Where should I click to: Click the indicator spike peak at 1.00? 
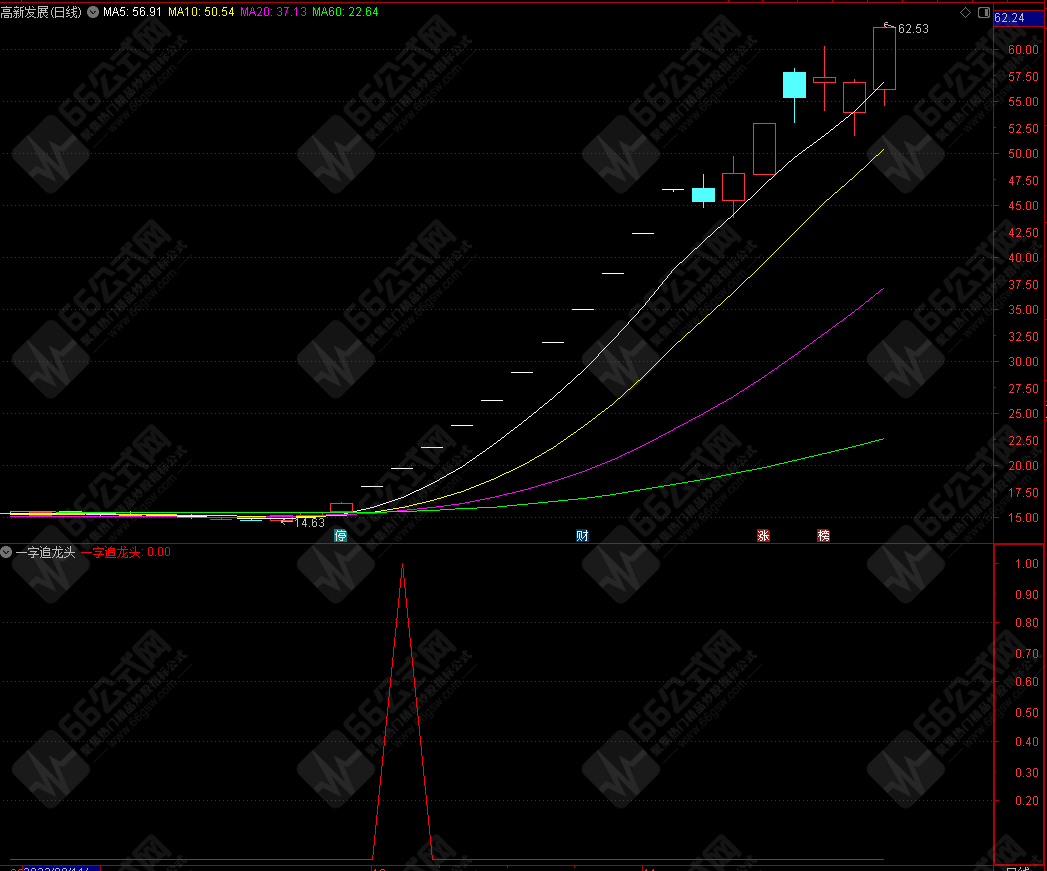402,564
